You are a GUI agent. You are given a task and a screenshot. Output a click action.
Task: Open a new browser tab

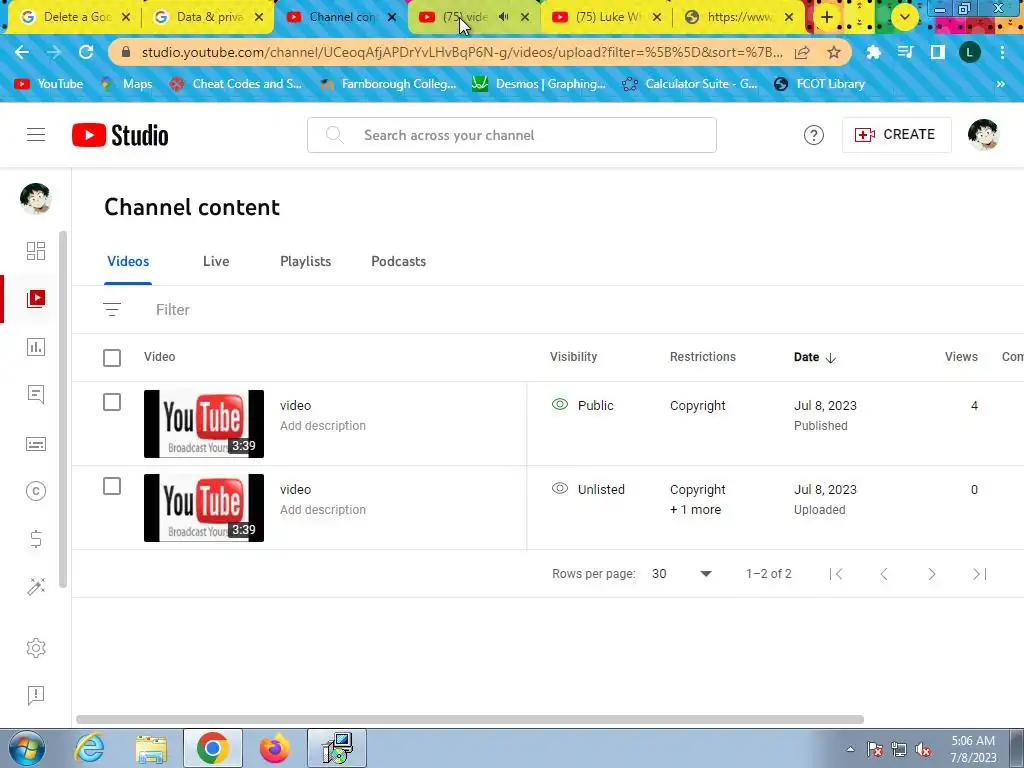827,17
